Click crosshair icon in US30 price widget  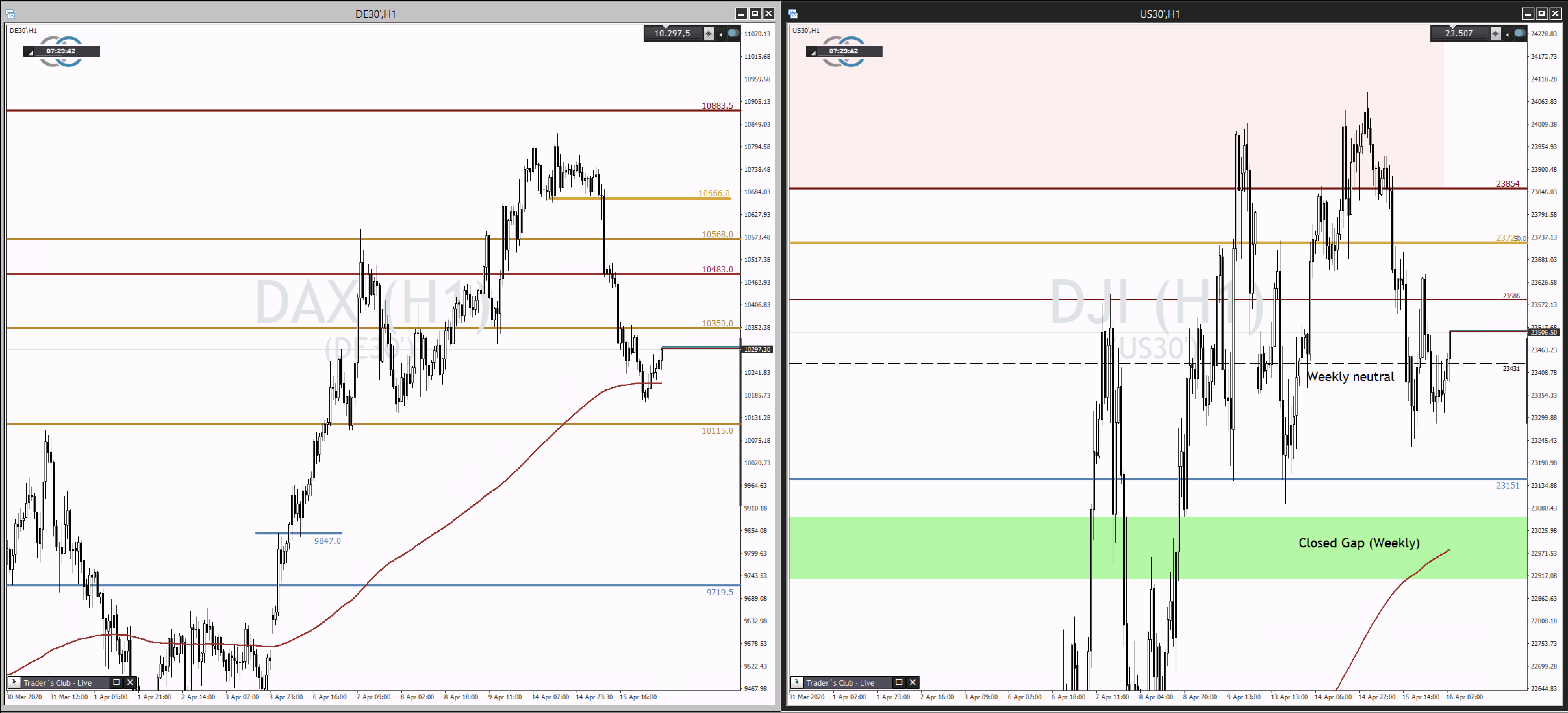pyautogui.click(x=1495, y=34)
